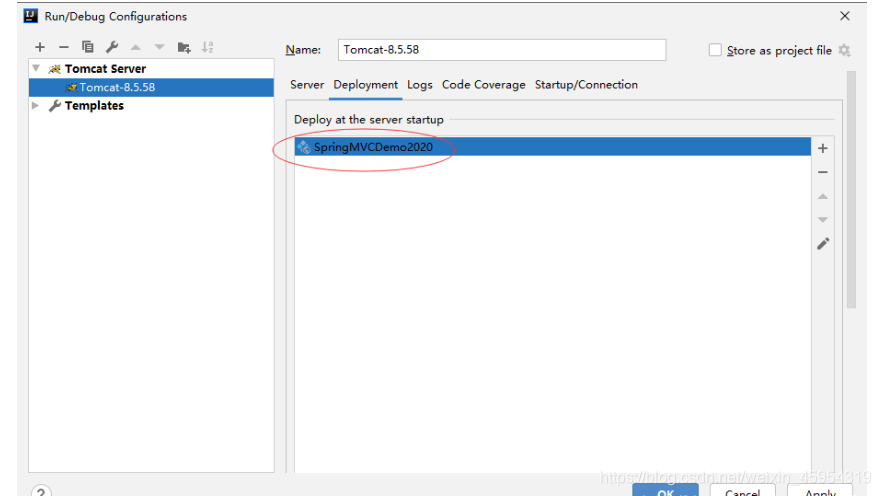Switch to the Server tab
This screenshot has width=881, height=496.
[x=307, y=85]
